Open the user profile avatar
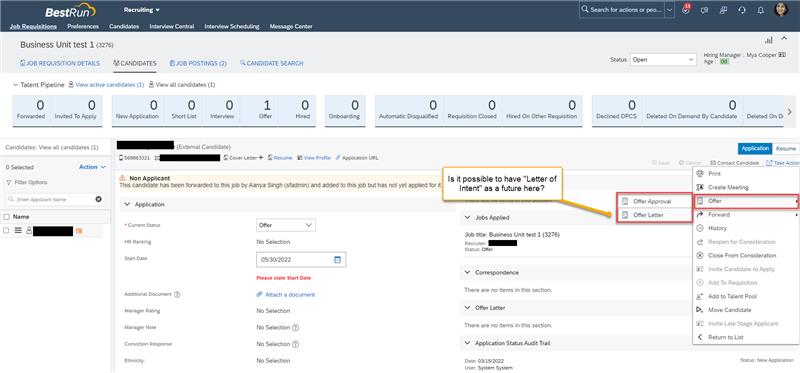 click(x=781, y=9)
